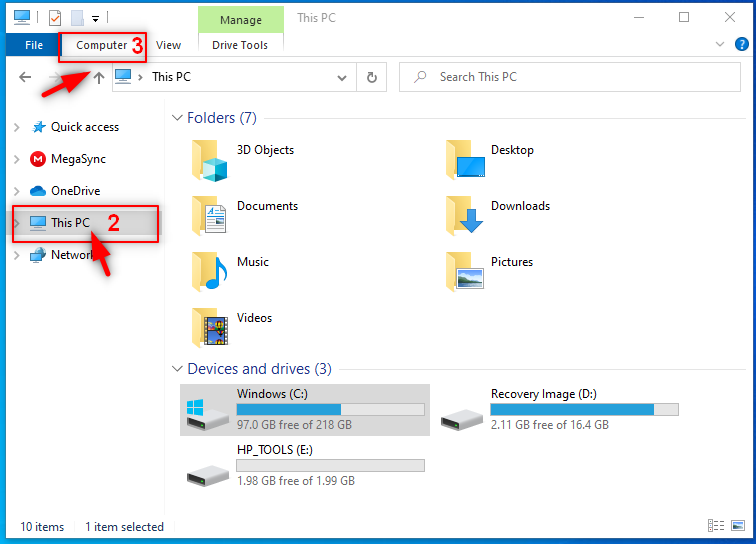Select This PC in navigation pane
756x544 pixels.
point(70,223)
